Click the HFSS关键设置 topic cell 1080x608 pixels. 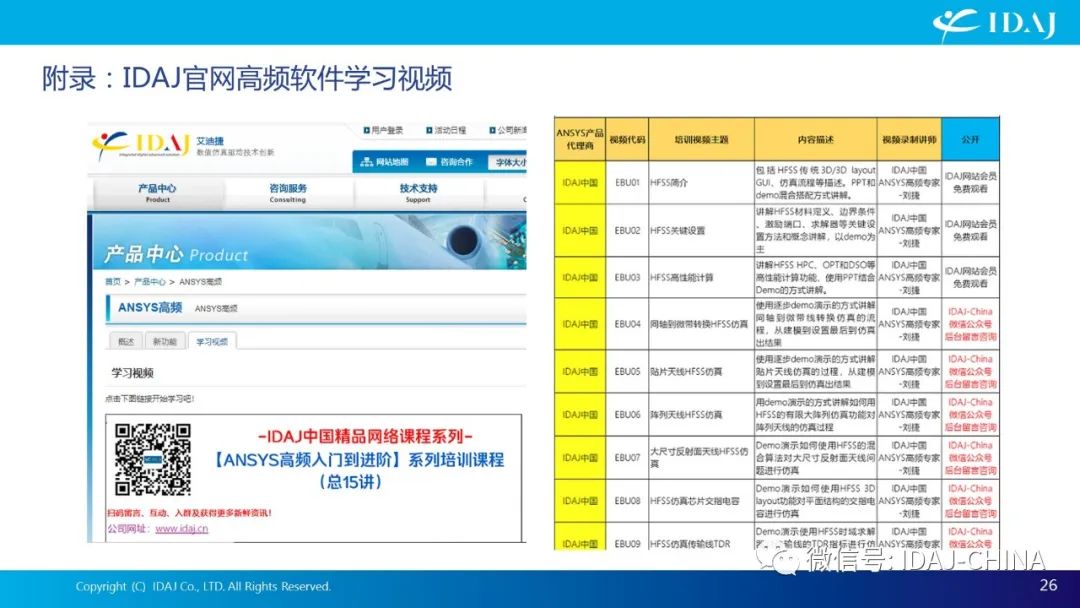pos(701,231)
